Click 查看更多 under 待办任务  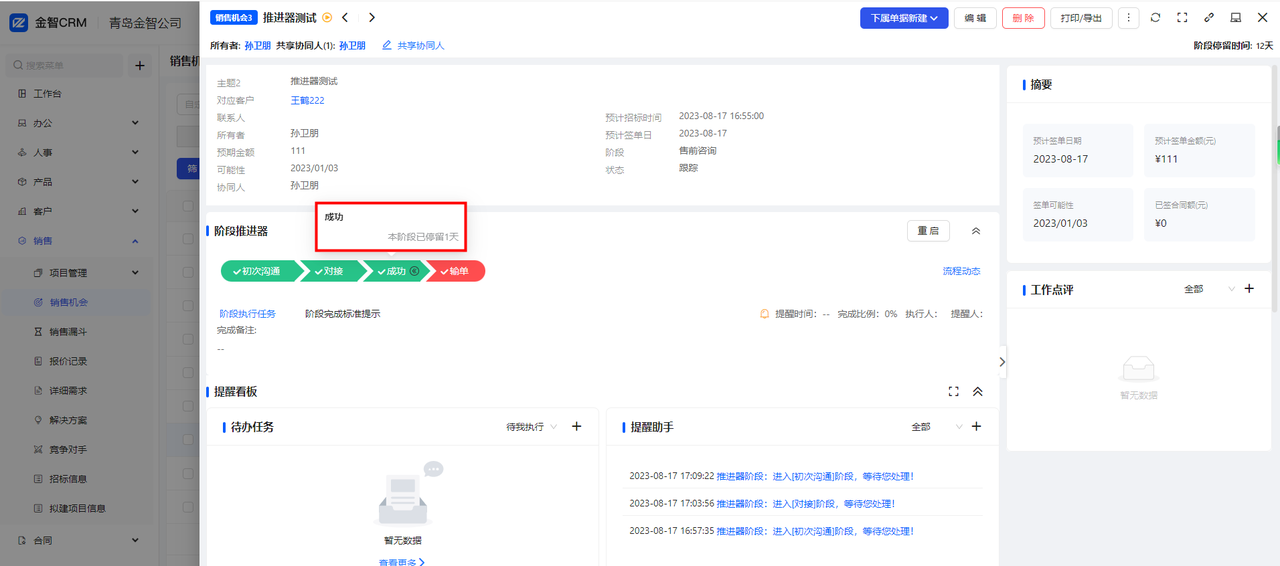point(401,562)
